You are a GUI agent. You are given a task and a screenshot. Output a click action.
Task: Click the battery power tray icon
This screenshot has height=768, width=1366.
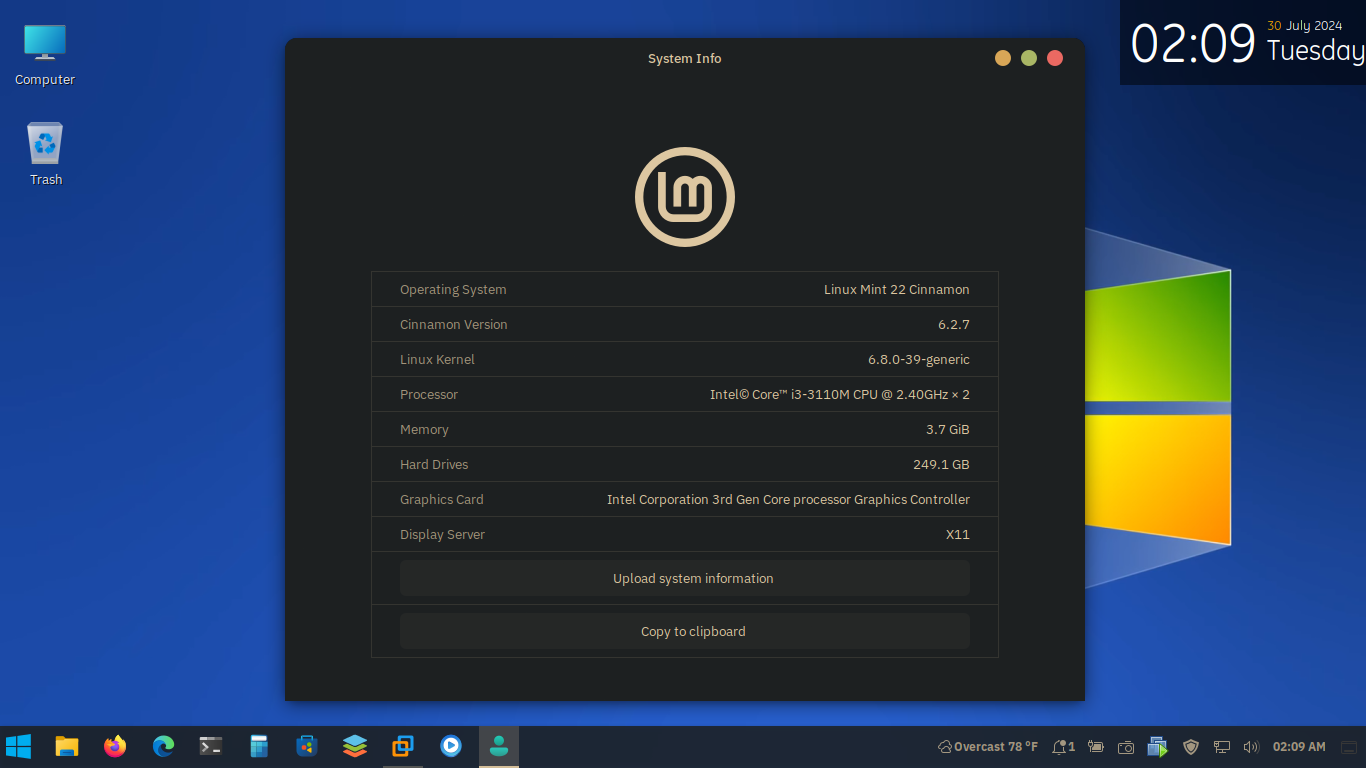(1096, 747)
